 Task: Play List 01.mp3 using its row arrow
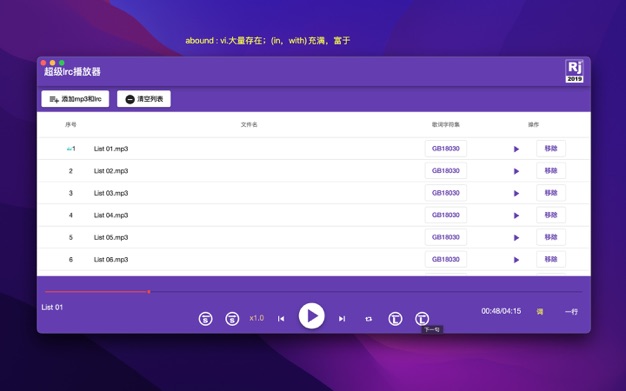pos(516,149)
